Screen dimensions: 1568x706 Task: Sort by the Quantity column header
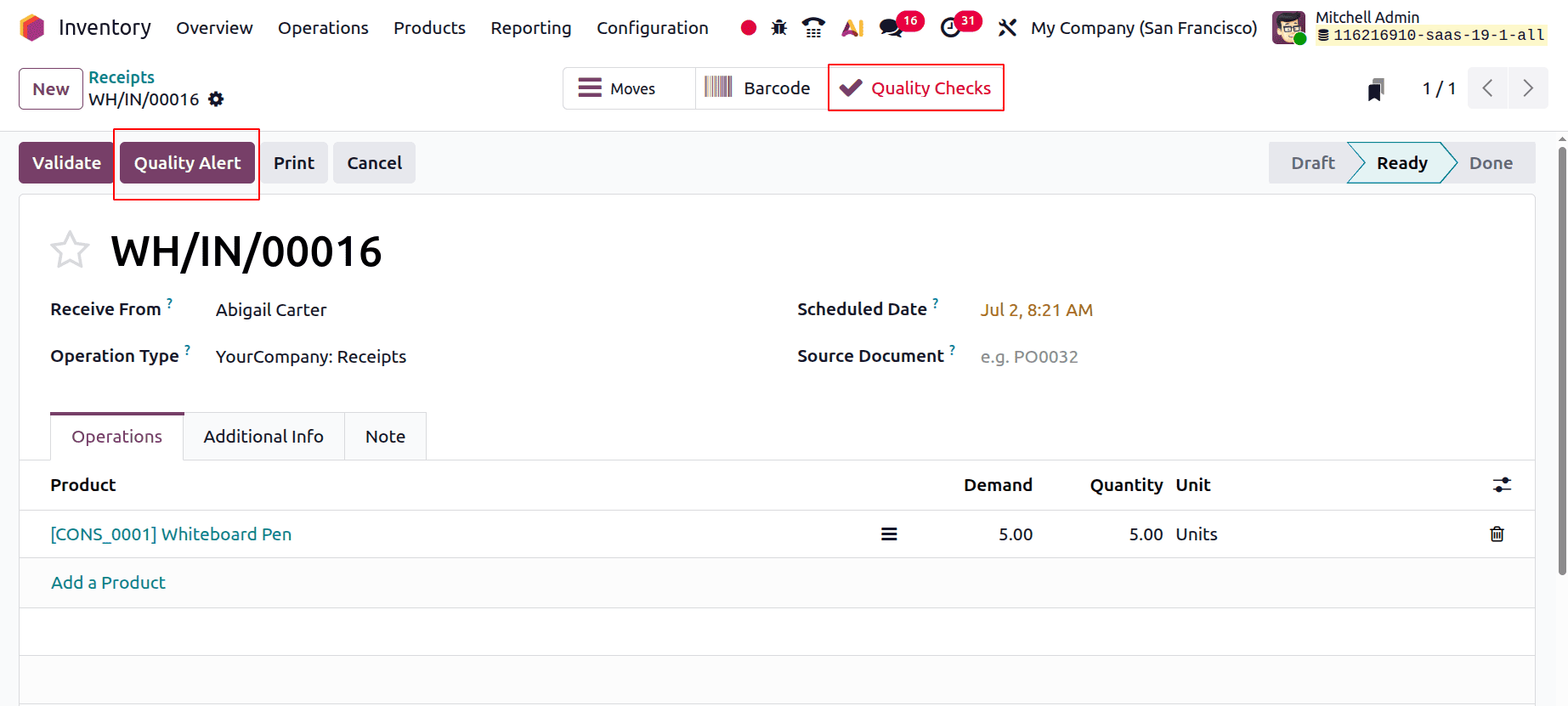(x=1126, y=485)
